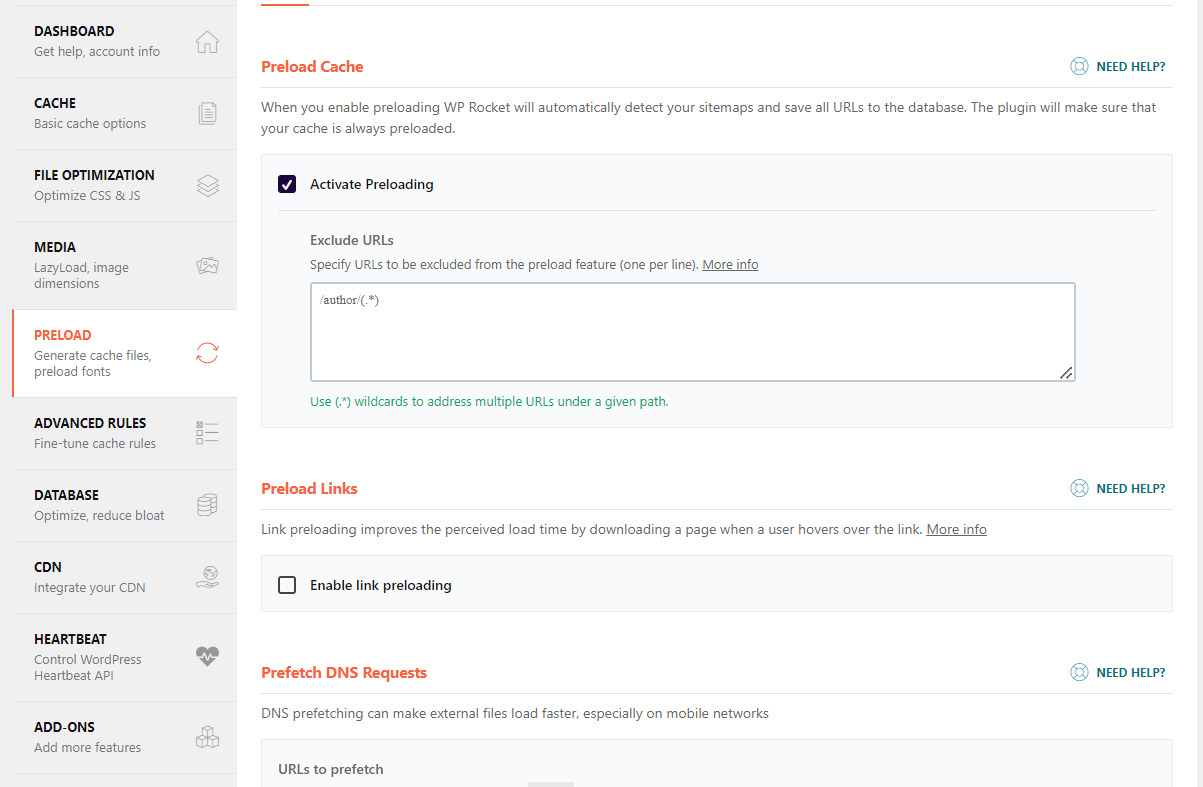Click the Heartbeat heart icon
This screenshot has width=1203, height=787.
click(x=207, y=656)
